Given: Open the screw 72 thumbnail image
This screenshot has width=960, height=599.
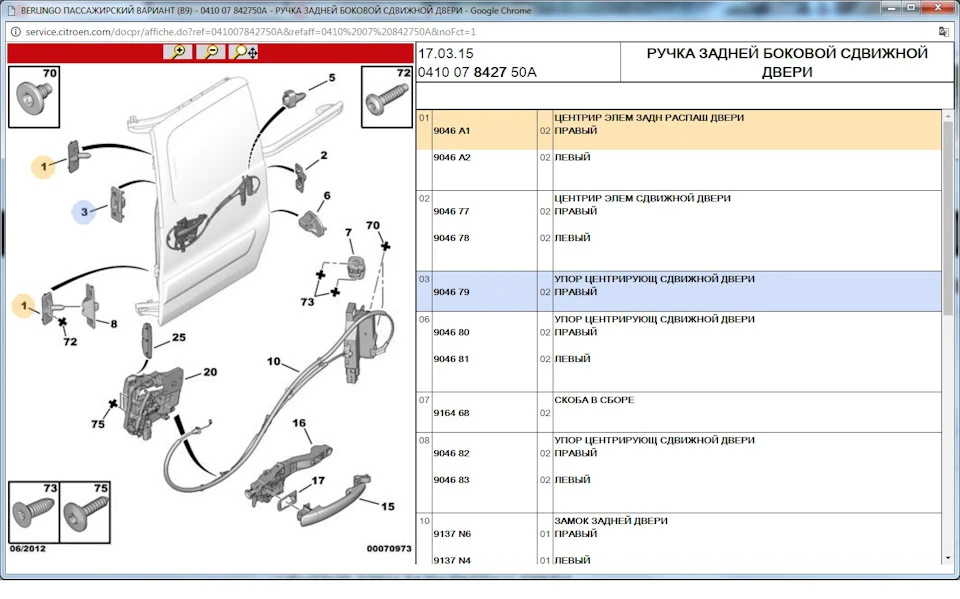Looking at the screenshot, I should pos(386,97).
